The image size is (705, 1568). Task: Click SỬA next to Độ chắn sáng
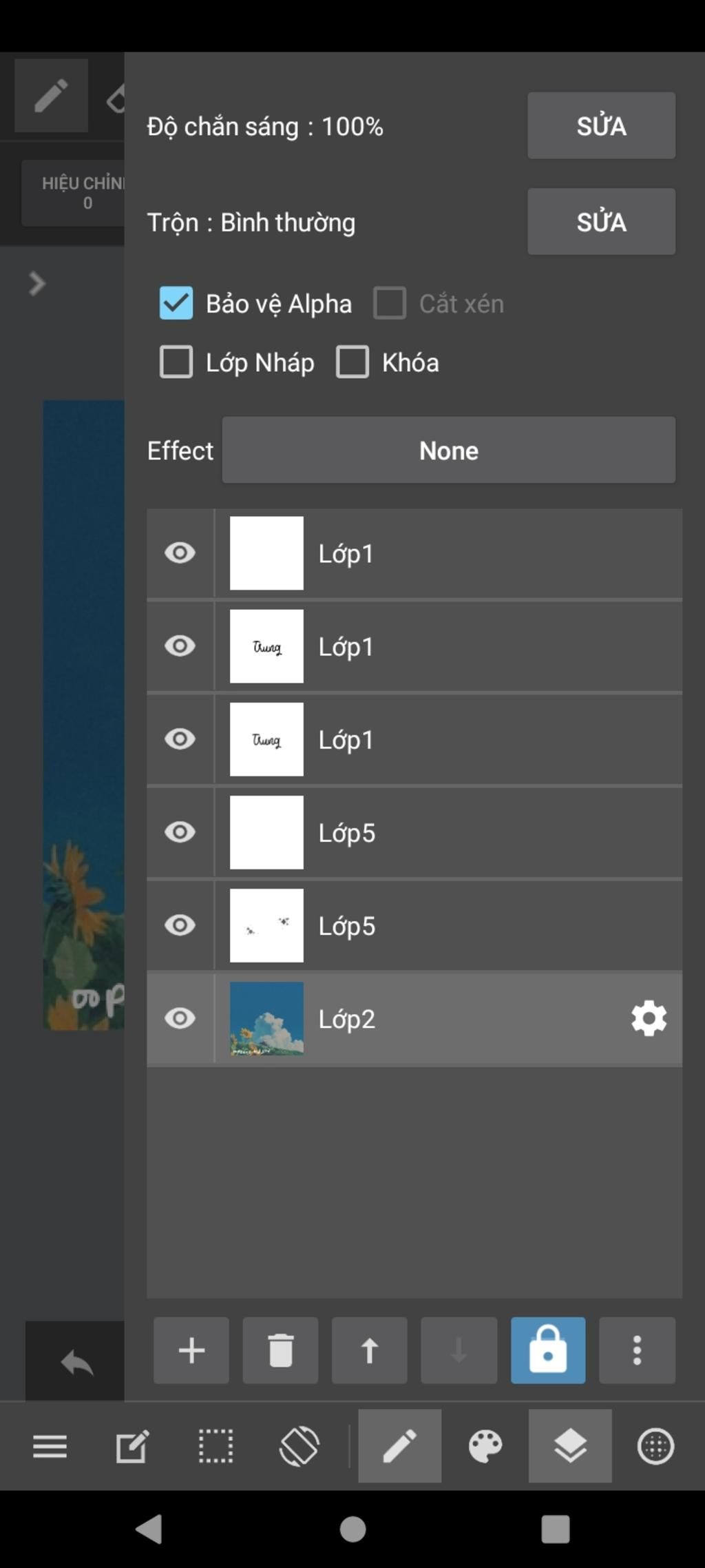click(601, 125)
